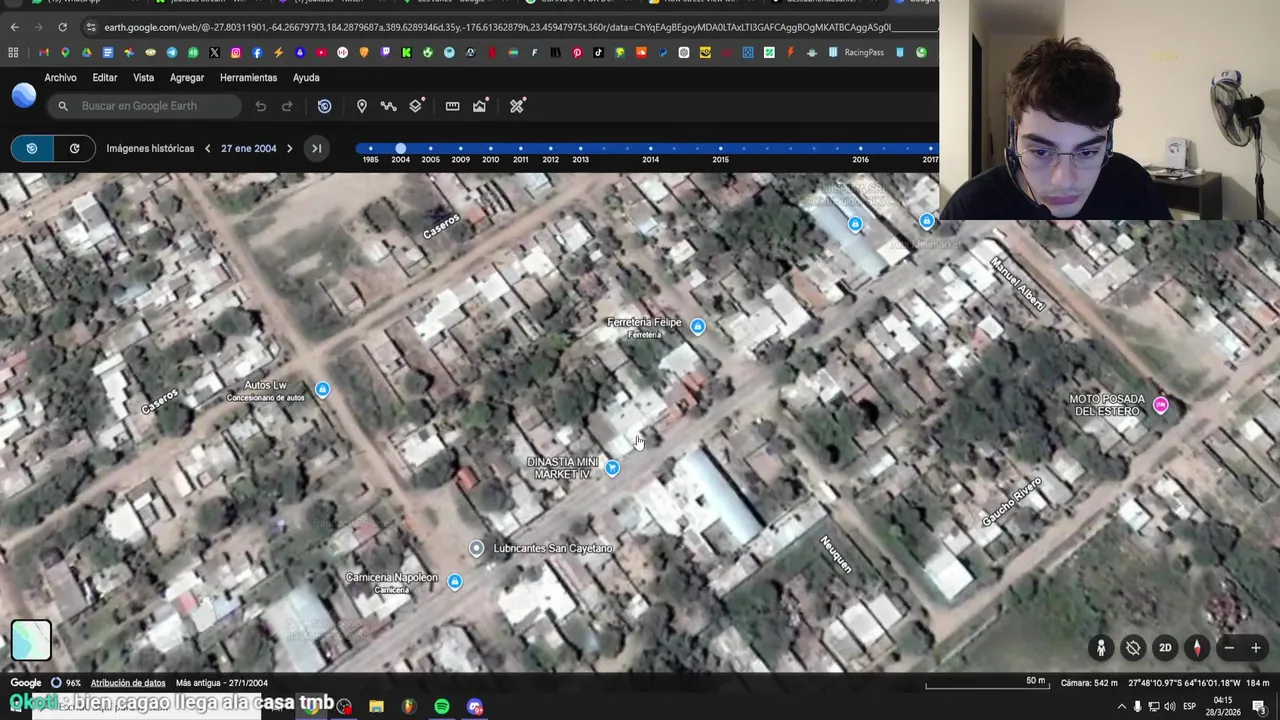
Task: Click the microphone tray icon
Action: pyautogui.click(x=1138, y=706)
